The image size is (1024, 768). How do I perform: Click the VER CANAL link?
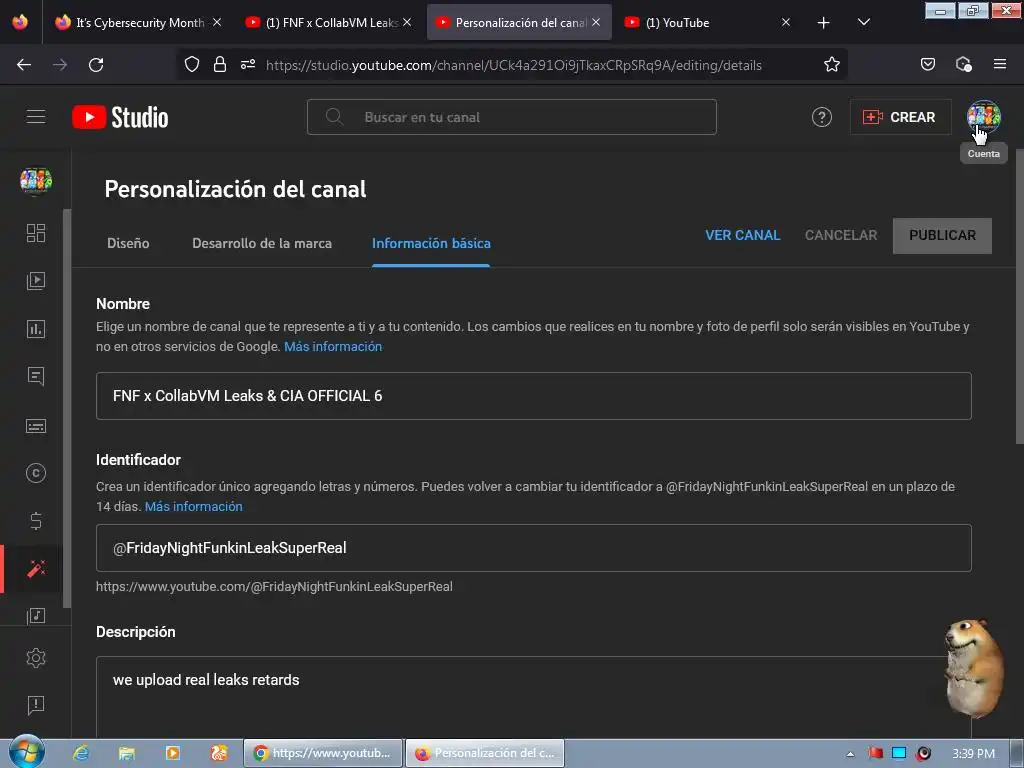(743, 235)
